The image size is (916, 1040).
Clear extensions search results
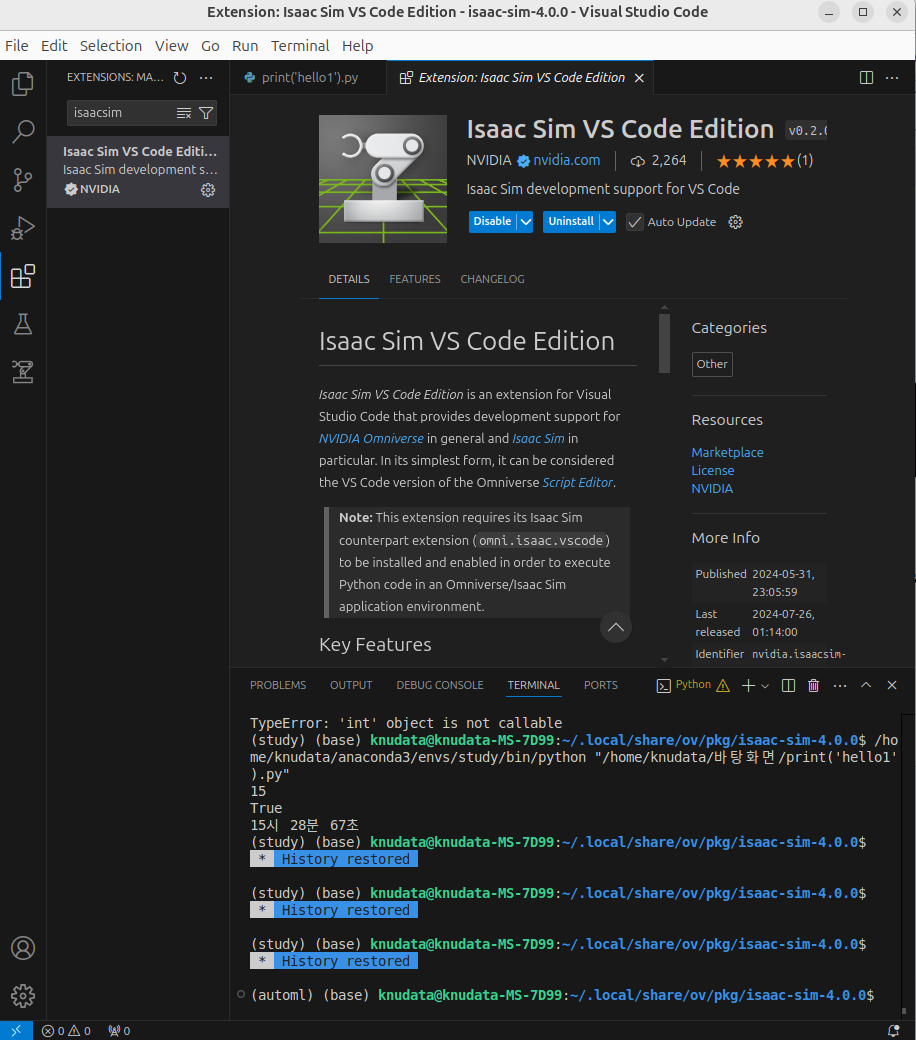pyautogui.click(x=184, y=113)
